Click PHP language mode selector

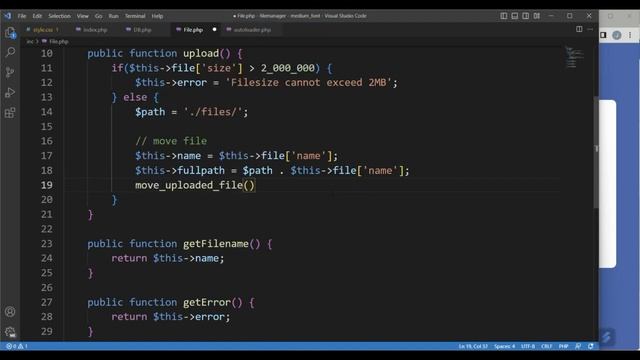pyautogui.click(x=564, y=346)
